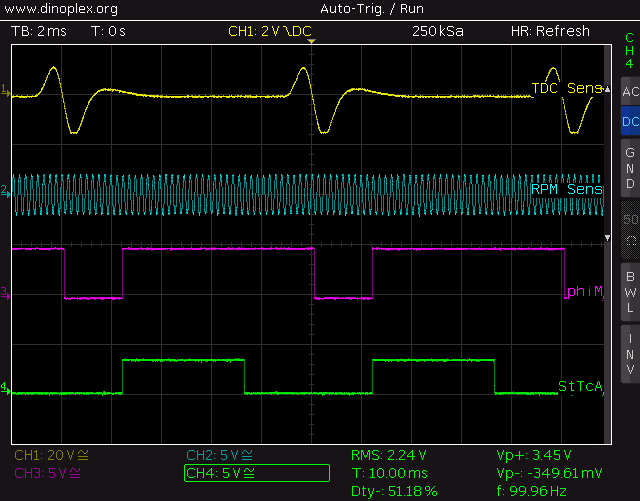640x501 pixels.
Task: Toggle INV signal inversion
Action: (629, 354)
